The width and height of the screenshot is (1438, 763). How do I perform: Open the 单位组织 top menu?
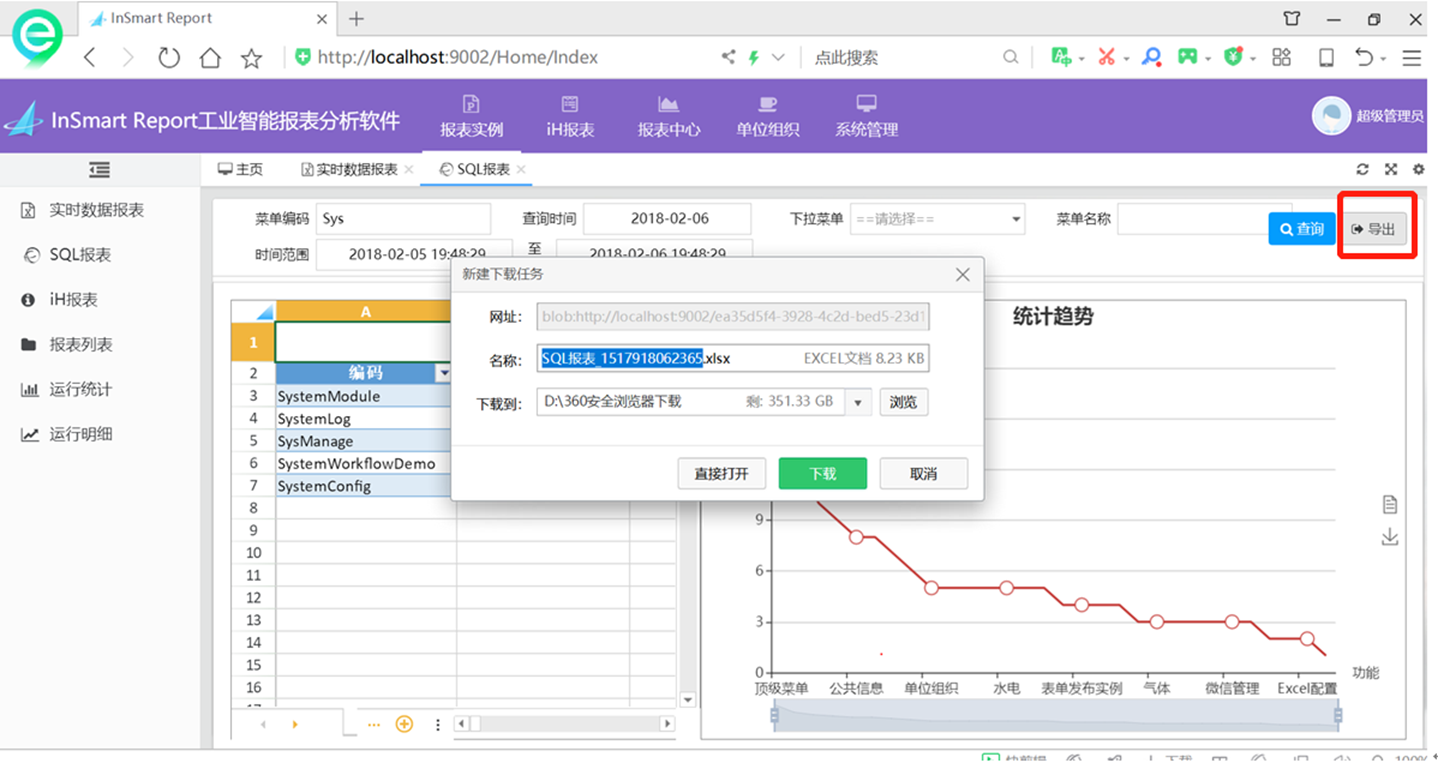768,117
